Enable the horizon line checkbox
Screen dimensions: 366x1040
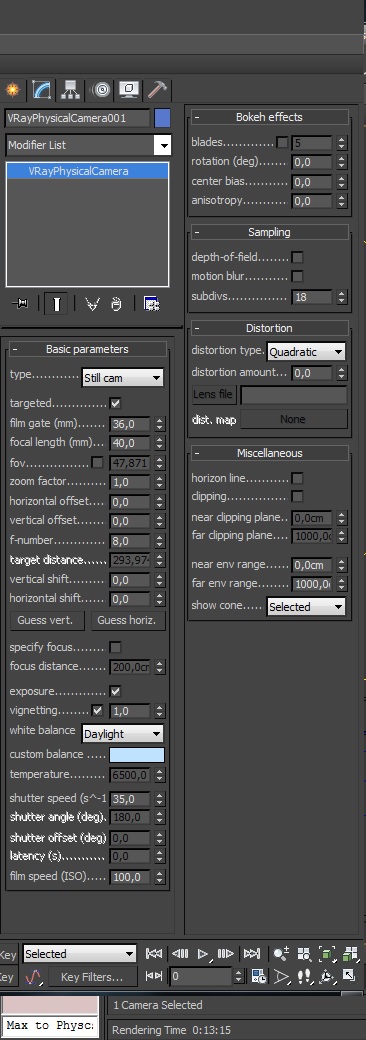click(x=297, y=478)
